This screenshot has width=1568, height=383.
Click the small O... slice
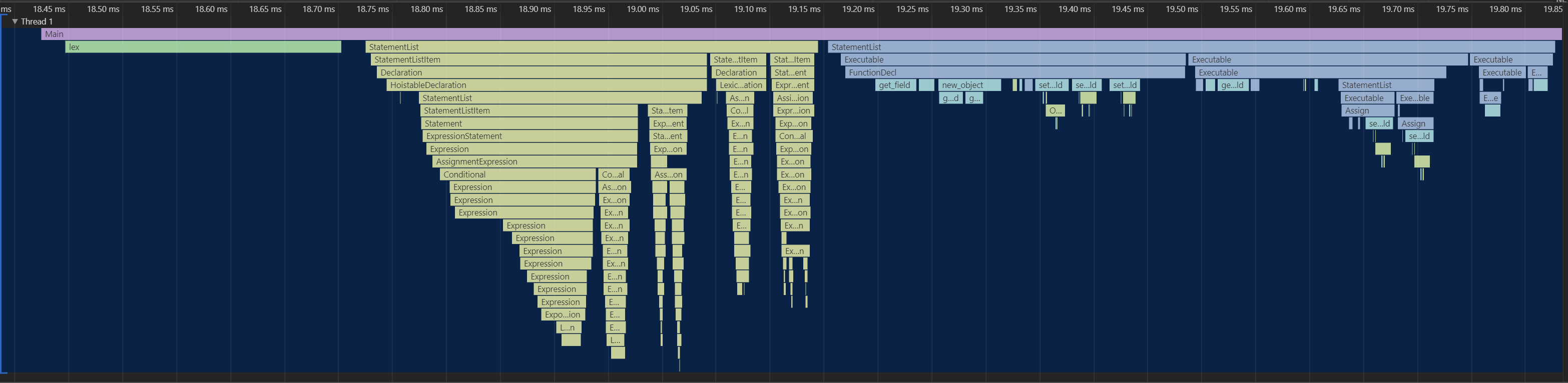pos(1056,110)
